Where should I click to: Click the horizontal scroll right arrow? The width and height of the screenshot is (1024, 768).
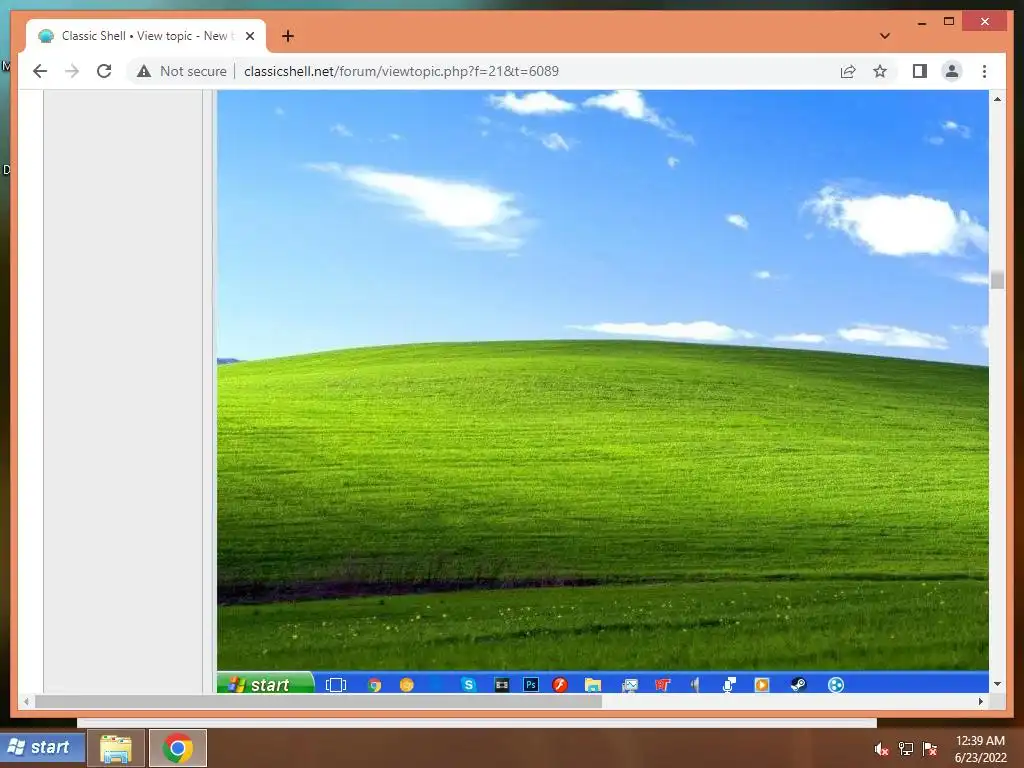click(x=981, y=701)
